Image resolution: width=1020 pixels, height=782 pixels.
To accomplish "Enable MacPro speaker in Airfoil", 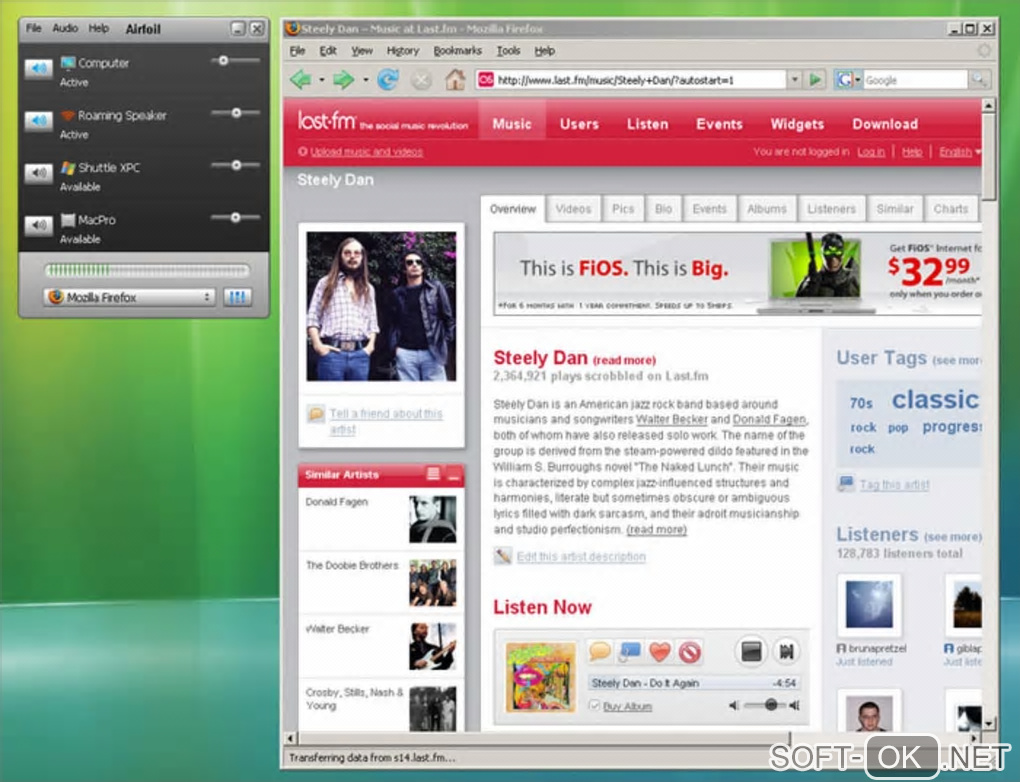I will click(38, 225).
